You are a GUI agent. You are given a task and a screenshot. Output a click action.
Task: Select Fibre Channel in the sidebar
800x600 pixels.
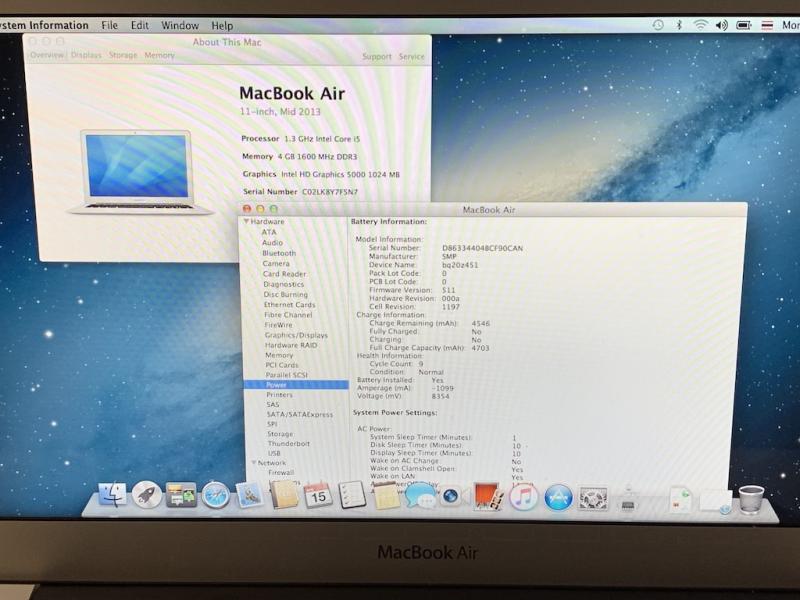[288, 315]
